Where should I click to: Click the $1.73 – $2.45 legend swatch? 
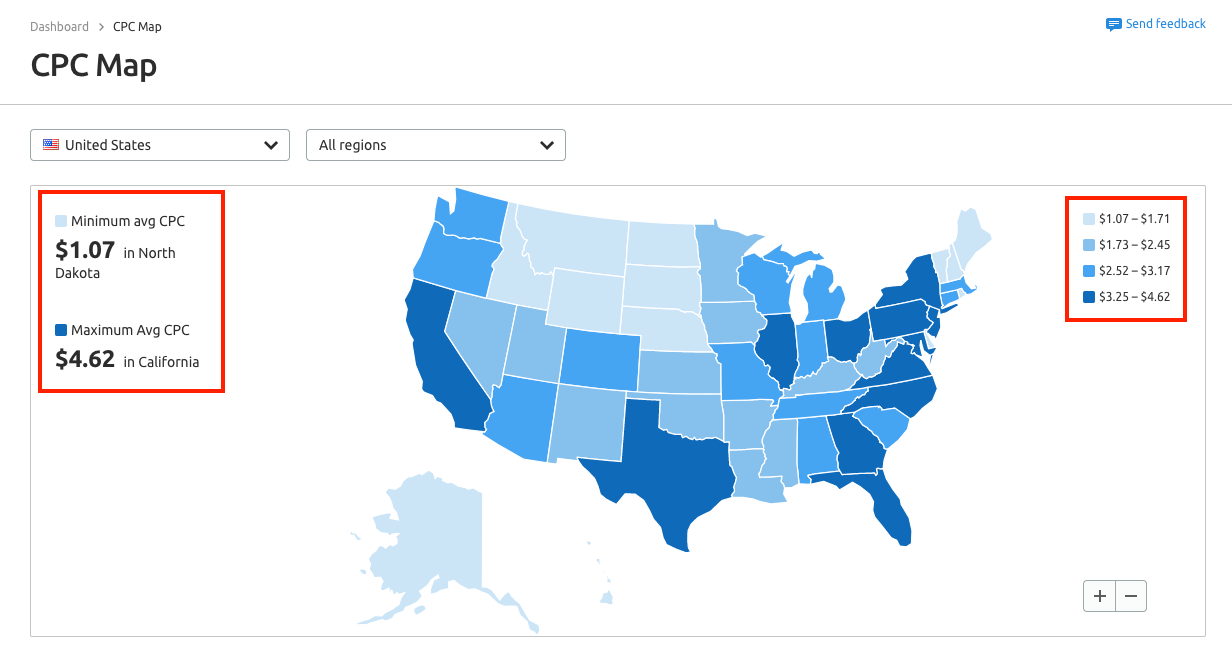(1088, 244)
